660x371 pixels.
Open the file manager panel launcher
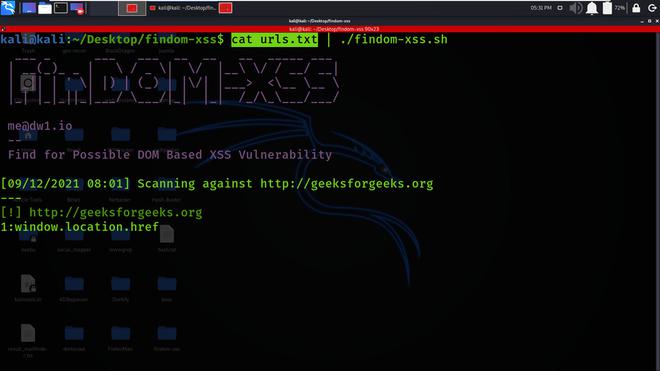click(45, 8)
